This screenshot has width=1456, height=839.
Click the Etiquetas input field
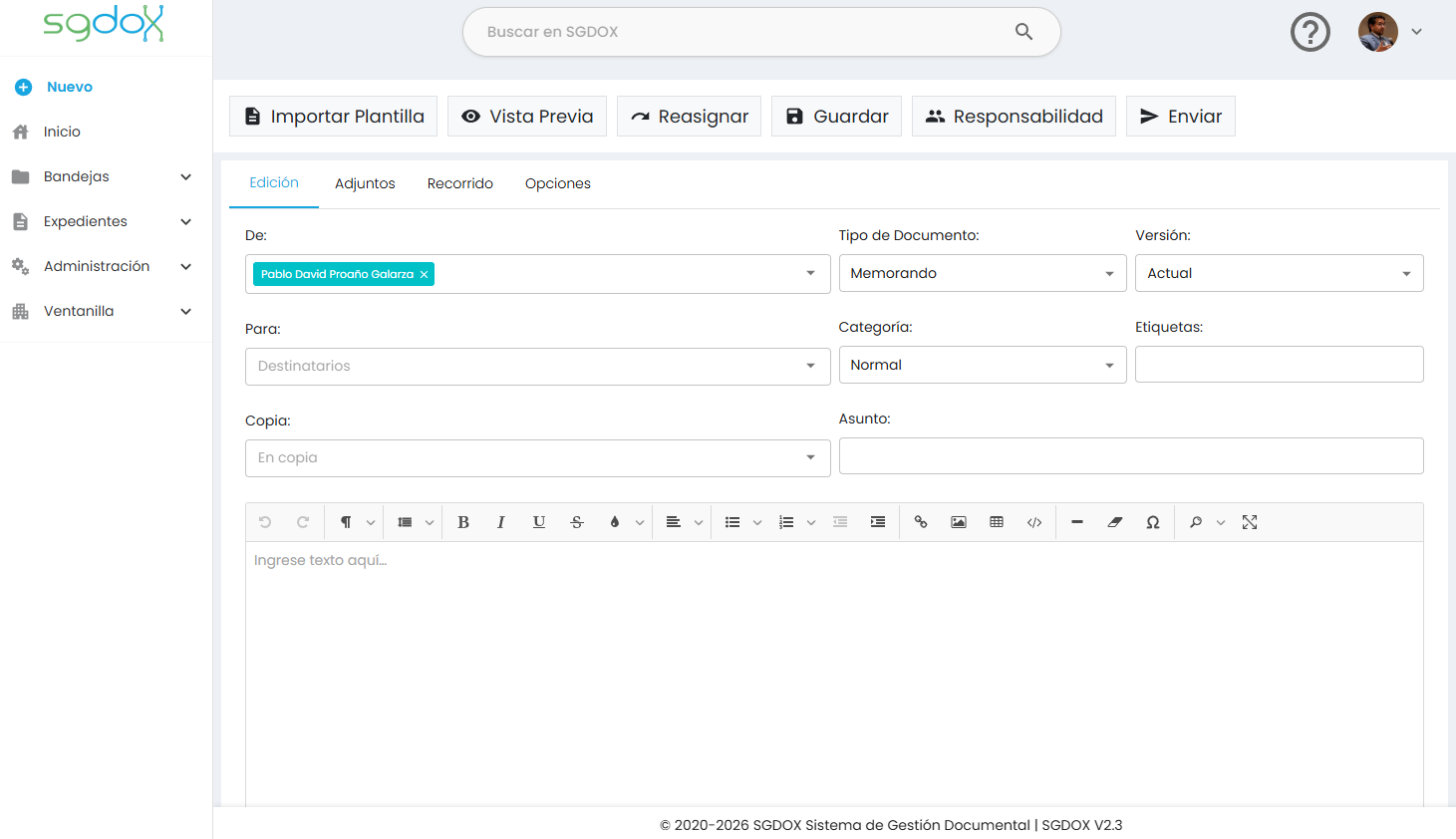[x=1280, y=365]
